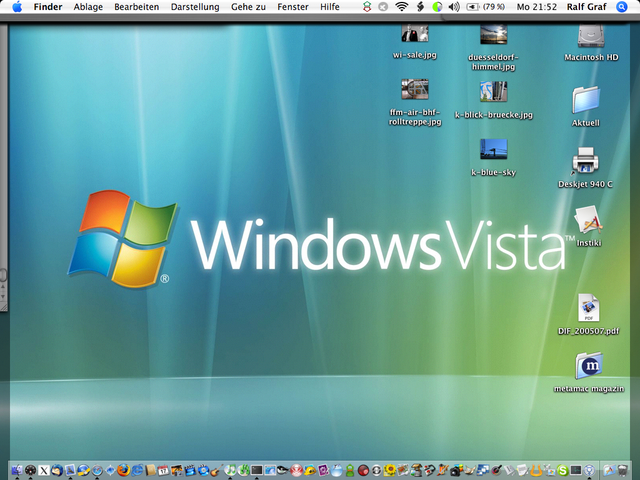Select the wi-sale.jpg thumbnail
This screenshot has width=640, height=480.
[415, 33]
